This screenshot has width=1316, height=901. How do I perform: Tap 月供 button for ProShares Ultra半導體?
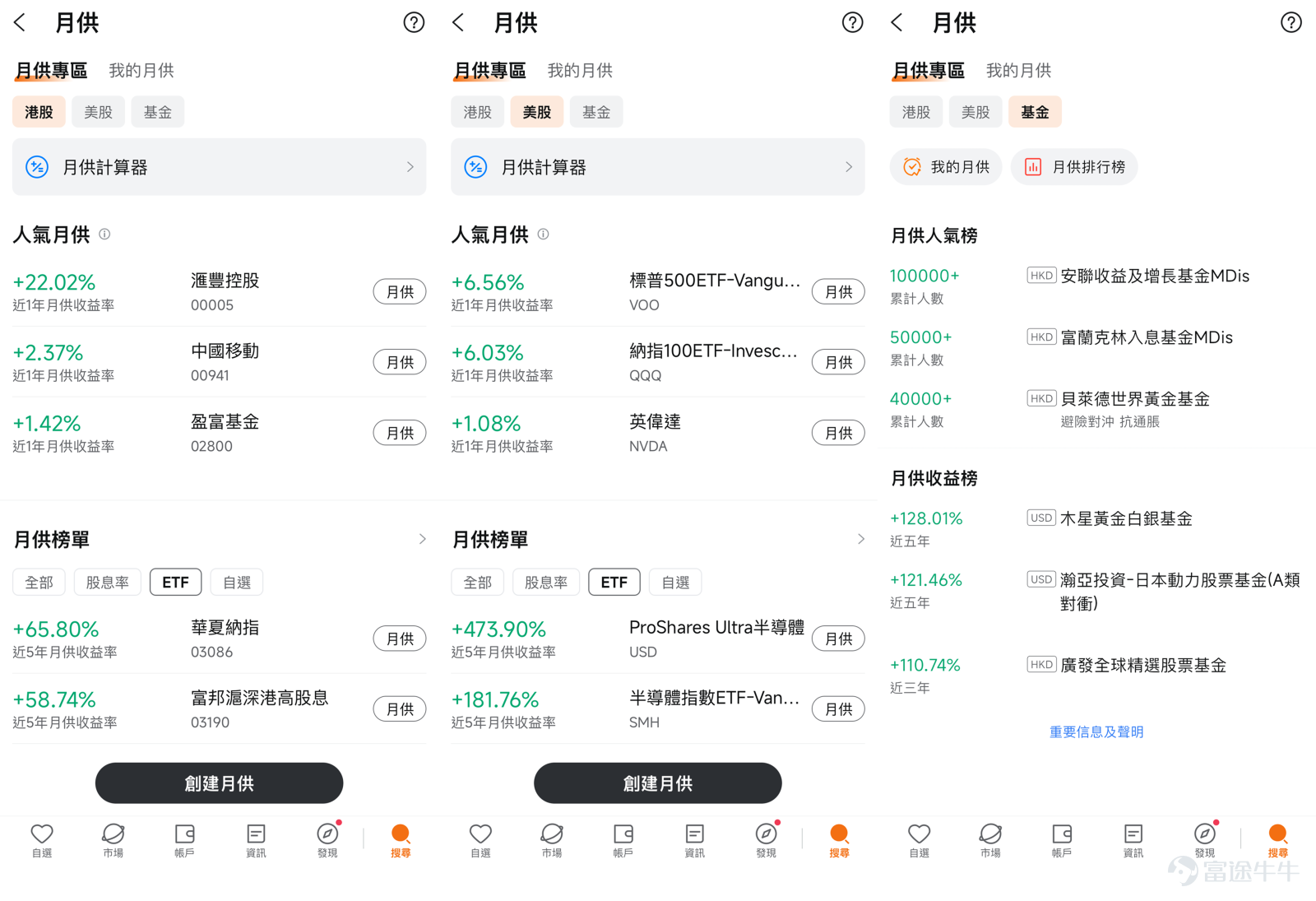(x=838, y=639)
